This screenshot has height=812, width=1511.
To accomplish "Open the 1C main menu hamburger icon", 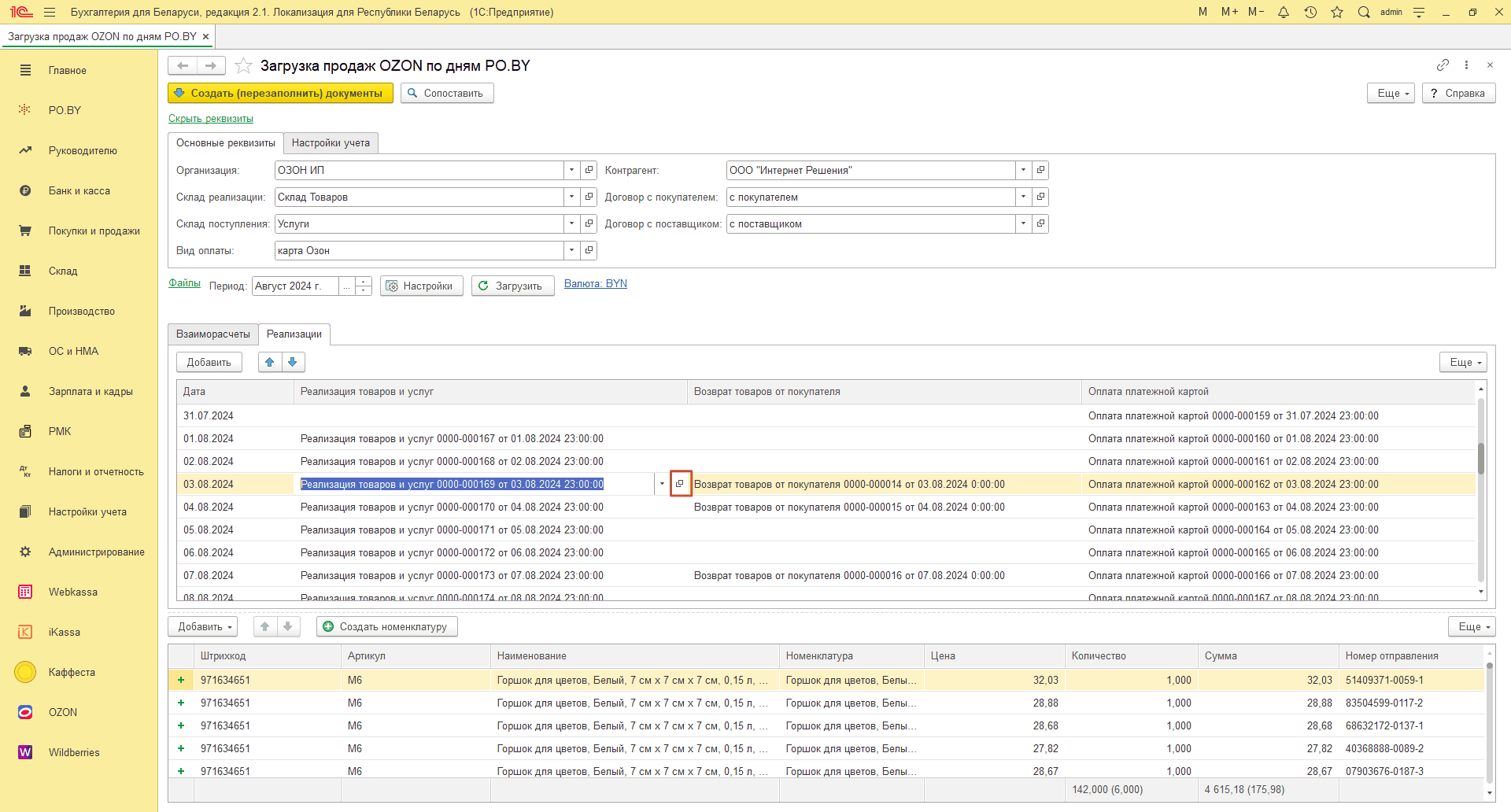I will tap(50, 12).
